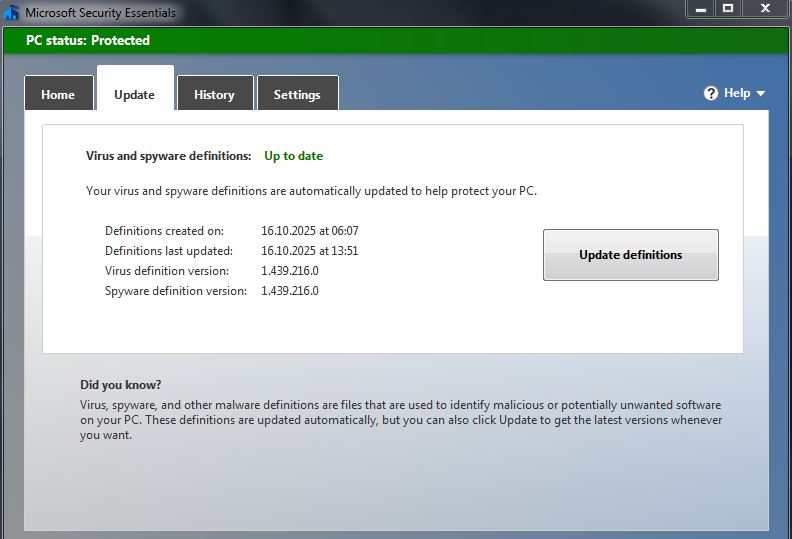This screenshot has width=792, height=539.
Task: Expand the Help dropdown arrow
Action: tap(761, 94)
